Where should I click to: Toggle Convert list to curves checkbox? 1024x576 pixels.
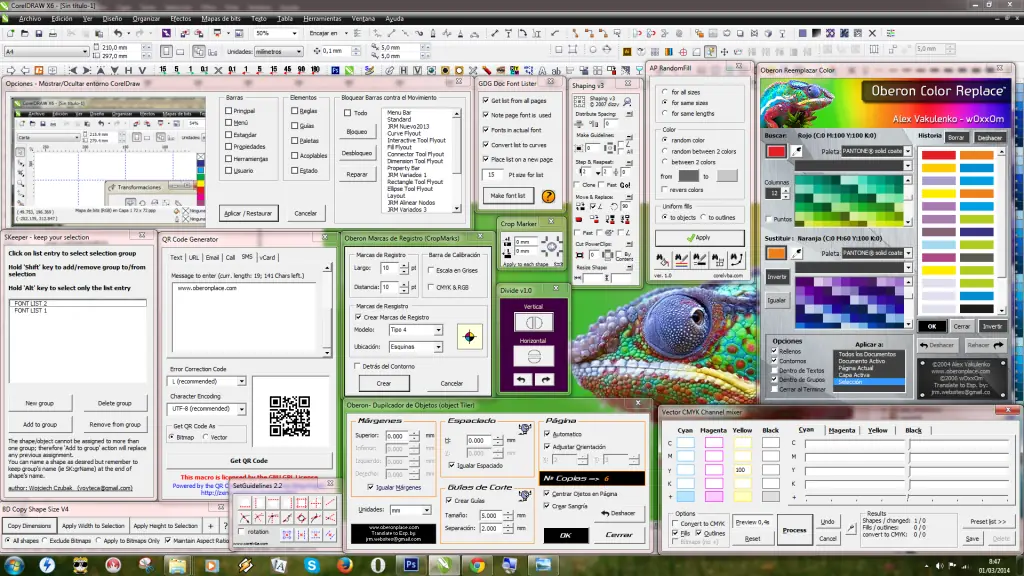485,144
